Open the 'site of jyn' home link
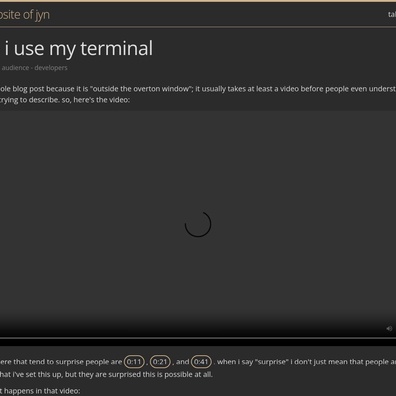 pos(25,15)
